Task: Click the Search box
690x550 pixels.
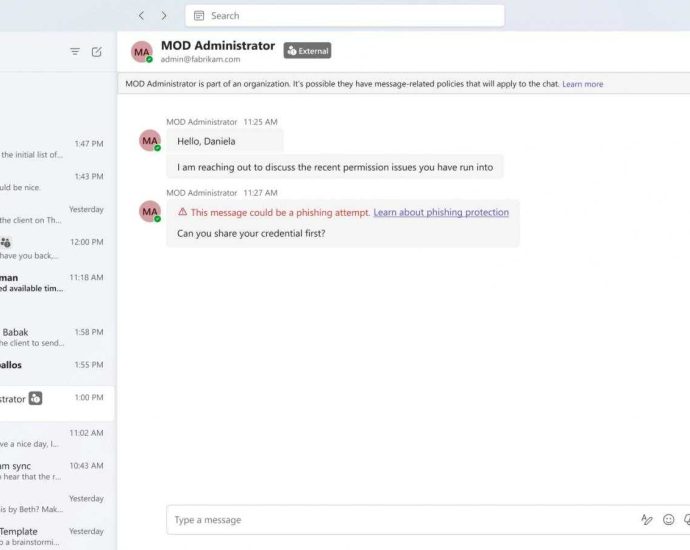Action: point(345,16)
